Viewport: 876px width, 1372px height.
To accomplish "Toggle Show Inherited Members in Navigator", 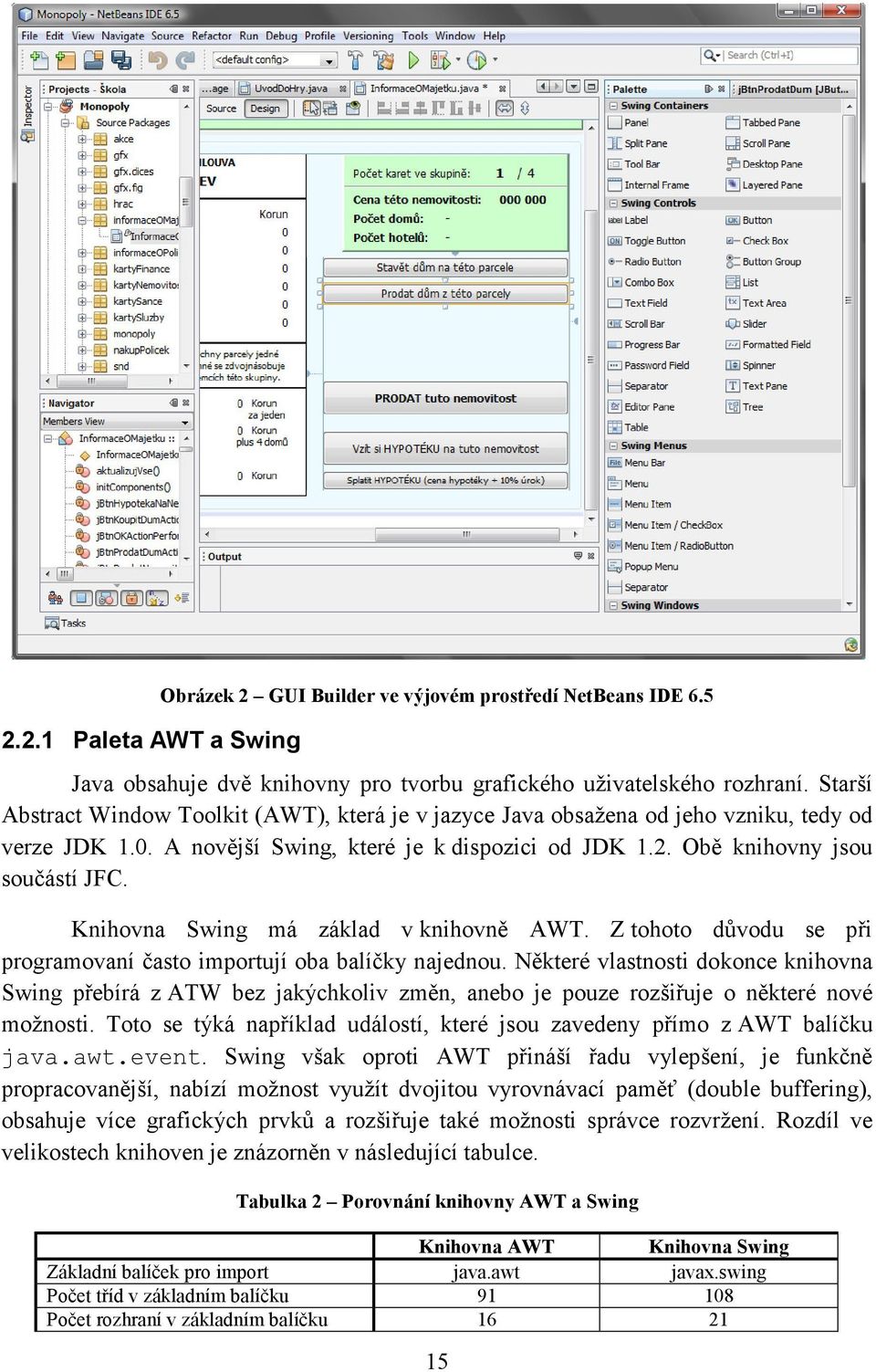I will (x=56, y=599).
